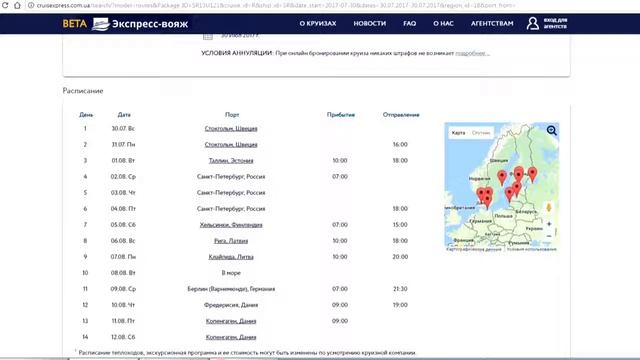Select В море entry on day 10
The width and height of the screenshot is (640, 360).
click(x=231, y=273)
